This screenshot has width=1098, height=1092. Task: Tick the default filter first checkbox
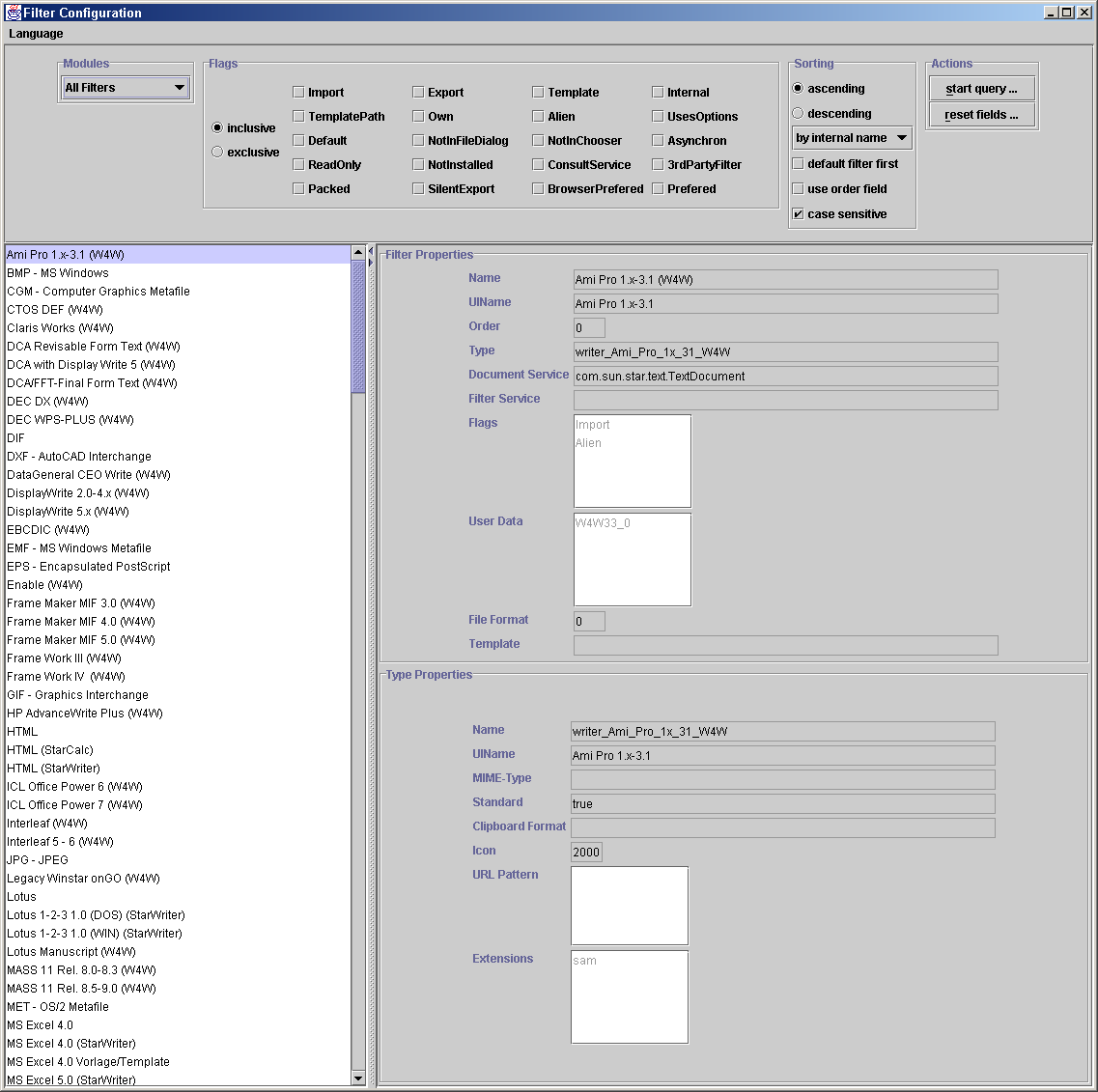(x=798, y=164)
